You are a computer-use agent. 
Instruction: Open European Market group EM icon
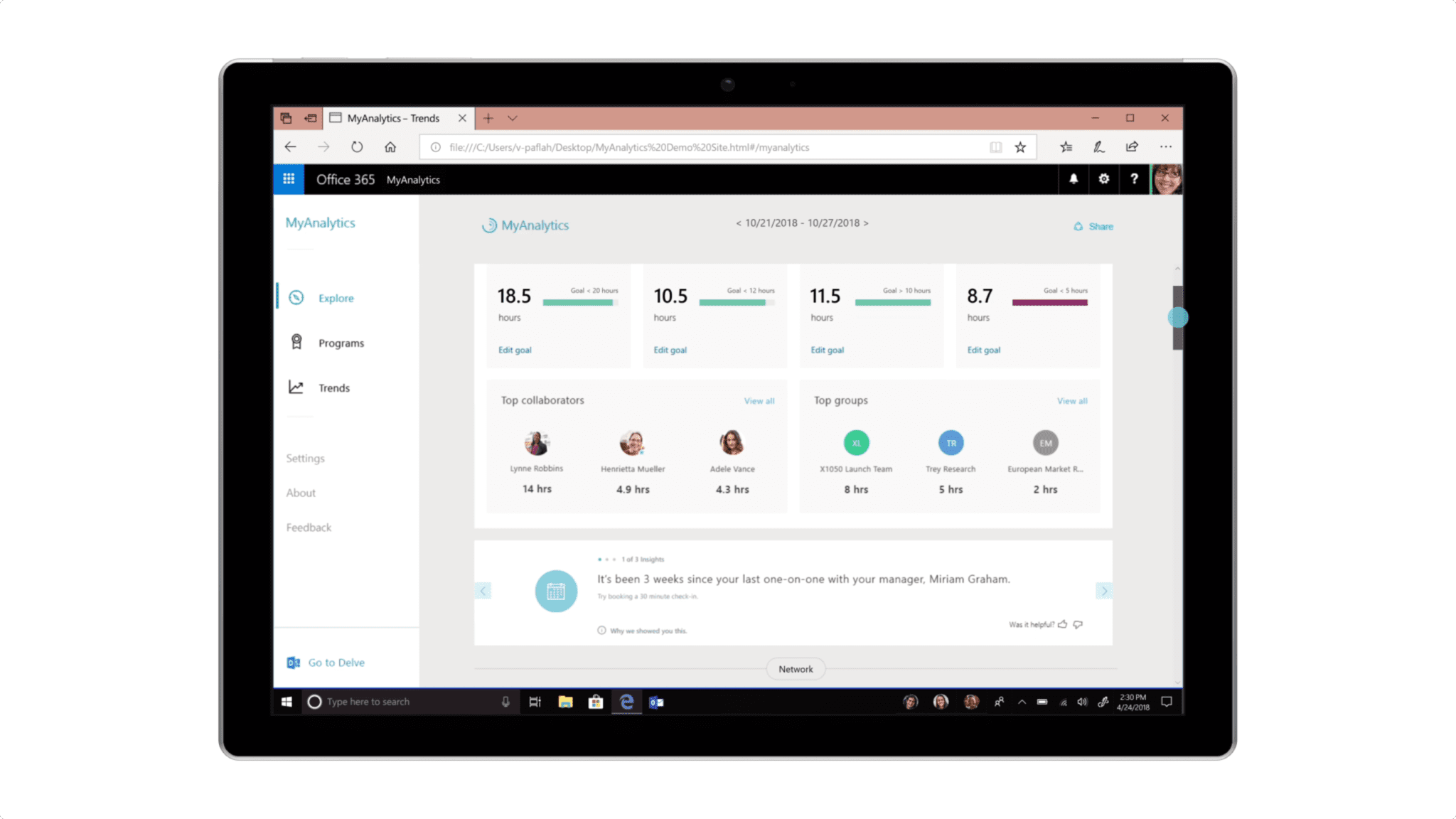(1046, 443)
